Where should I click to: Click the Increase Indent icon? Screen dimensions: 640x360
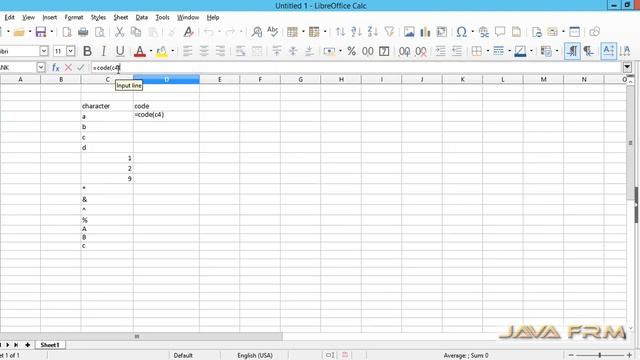point(440,51)
